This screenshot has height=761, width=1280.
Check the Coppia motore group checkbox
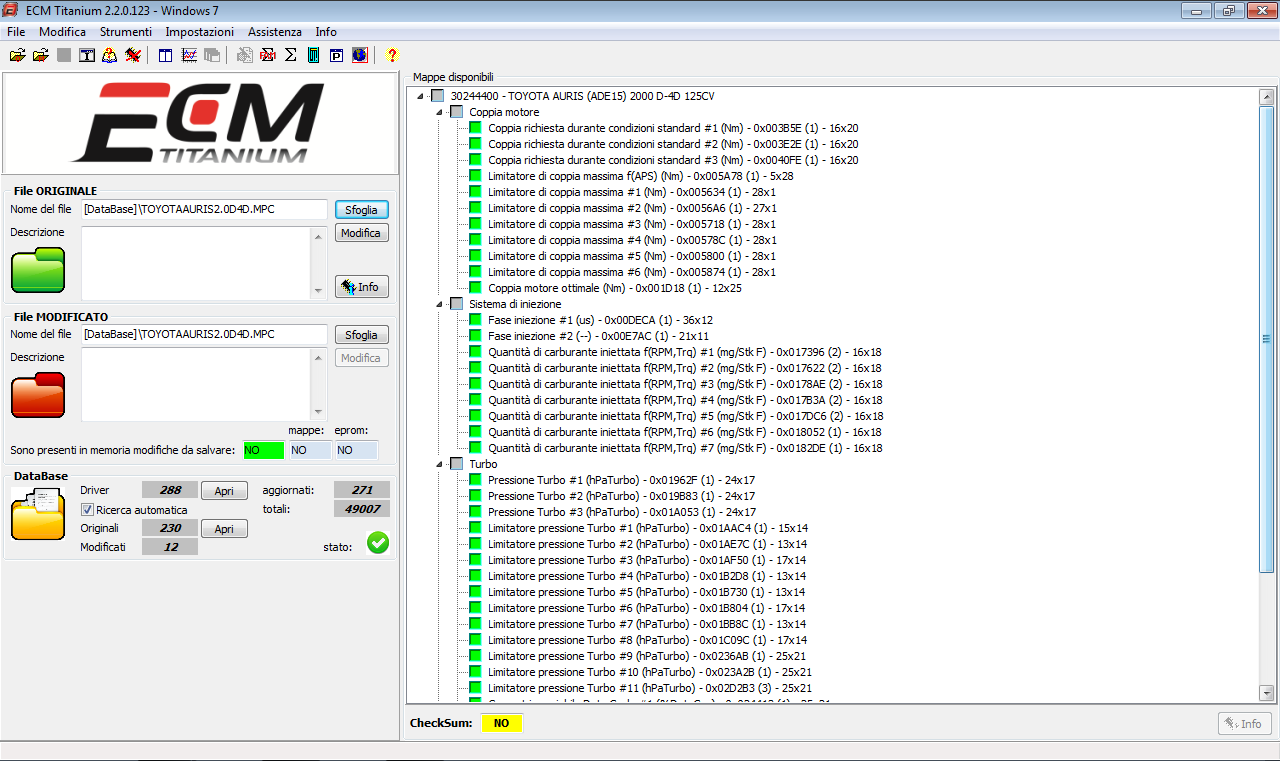[457, 112]
